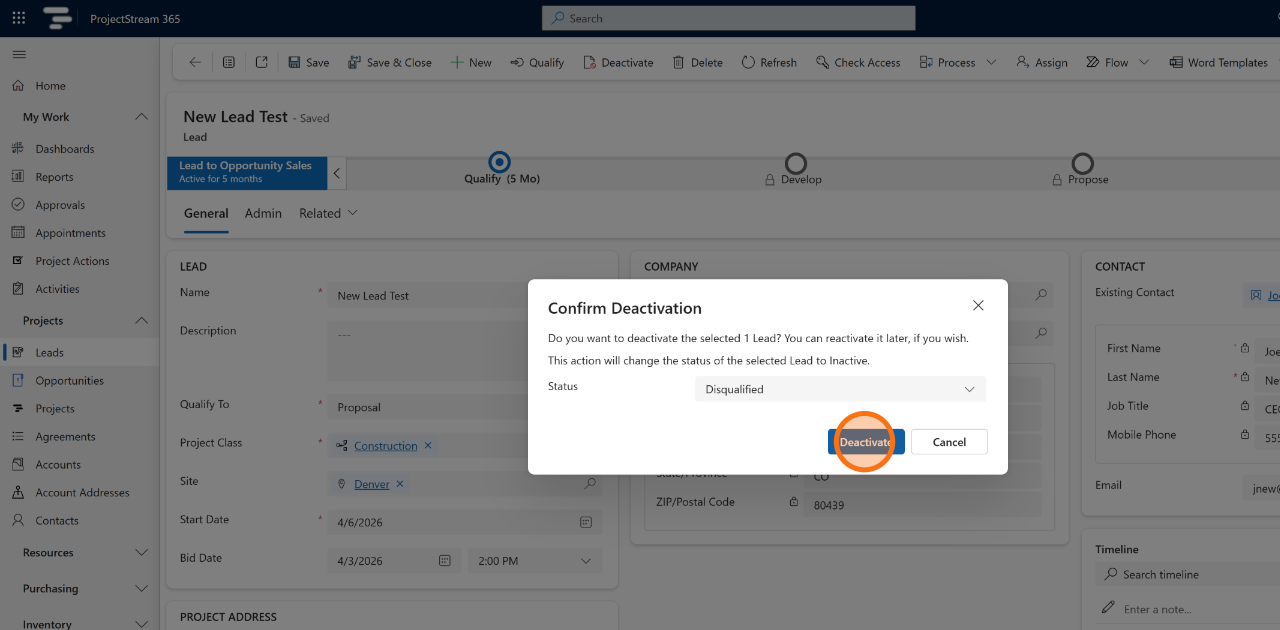Expand the Process menu chevron
Image resolution: width=1280 pixels, height=630 pixels.
pos(991,62)
